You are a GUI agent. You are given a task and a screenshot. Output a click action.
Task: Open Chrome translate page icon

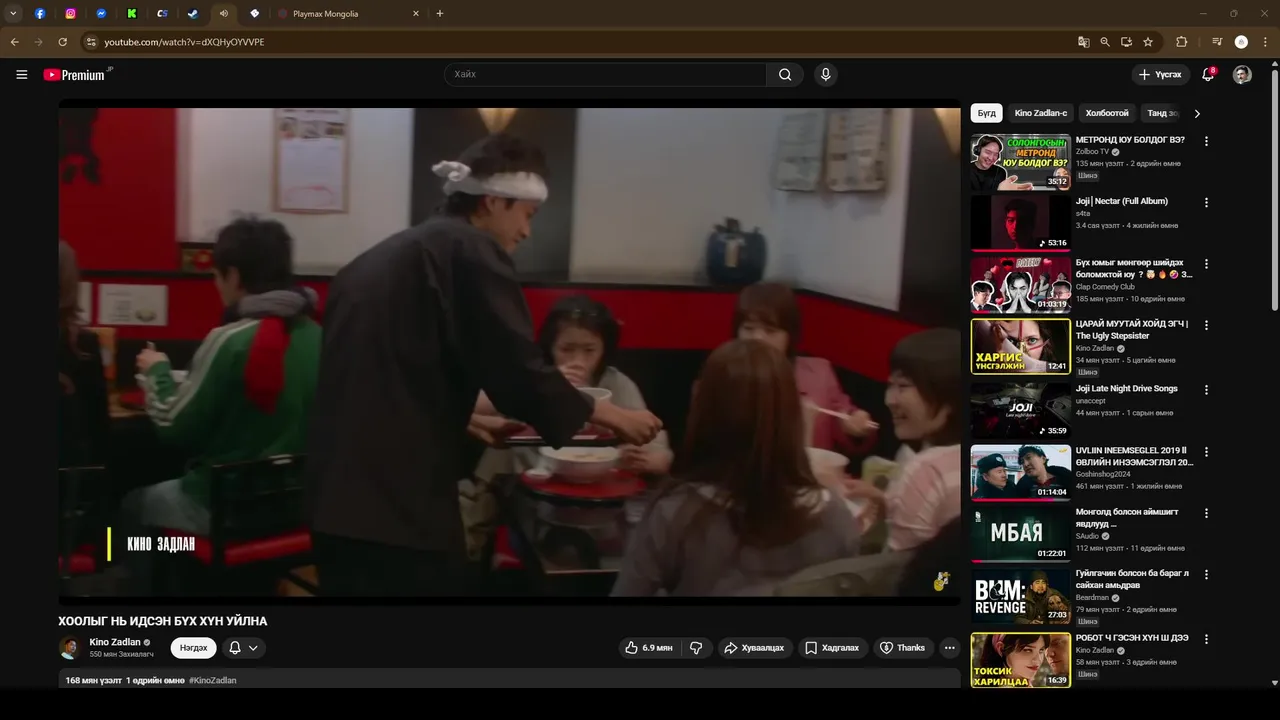tap(1083, 42)
